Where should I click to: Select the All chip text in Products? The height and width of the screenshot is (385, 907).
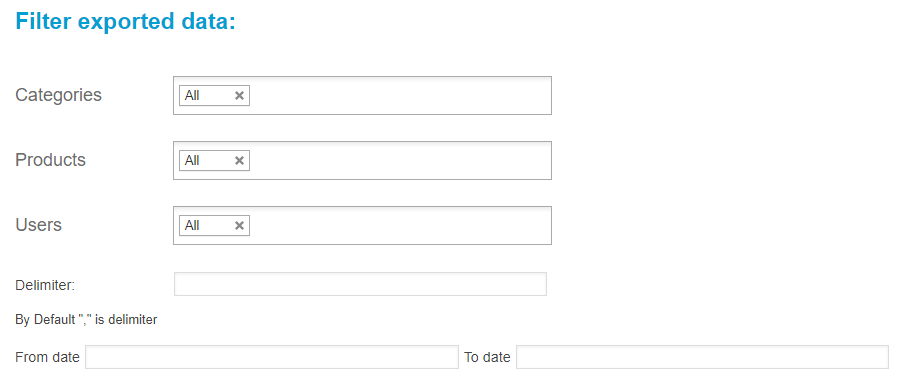192,161
